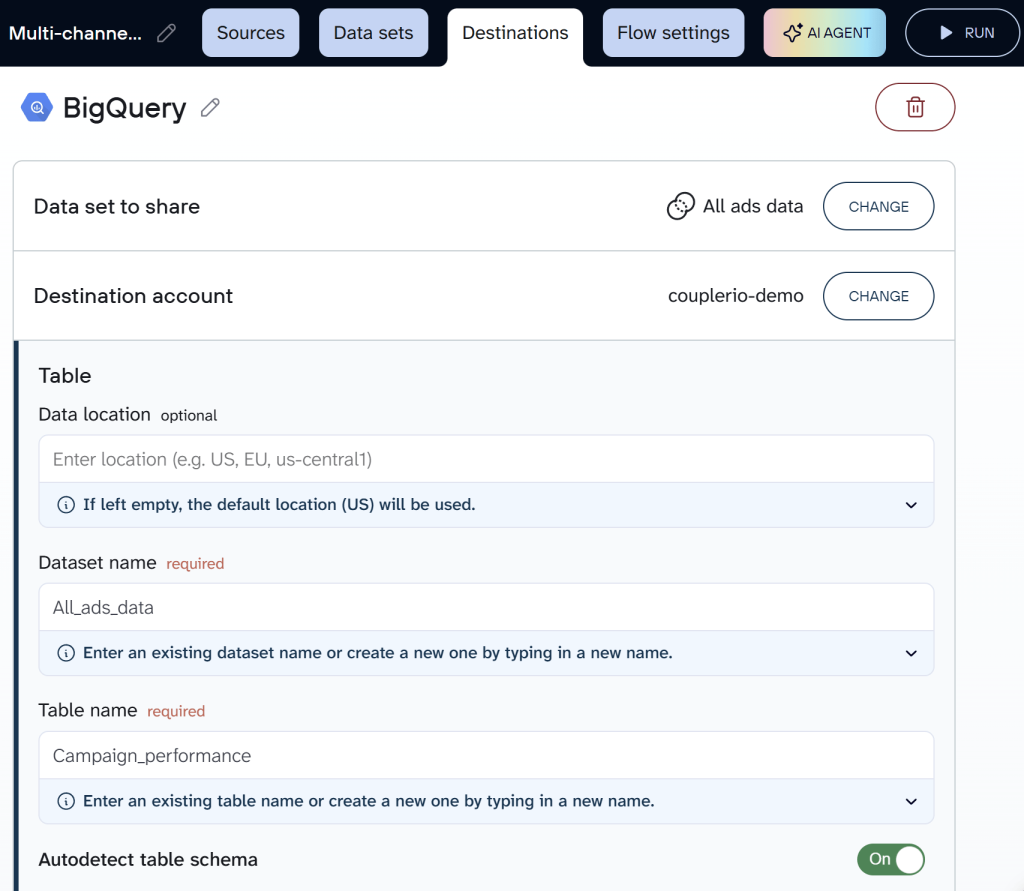The image size is (1024, 891).
Task: Open the delete destination trash icon
Action: [x=915, y=107]
